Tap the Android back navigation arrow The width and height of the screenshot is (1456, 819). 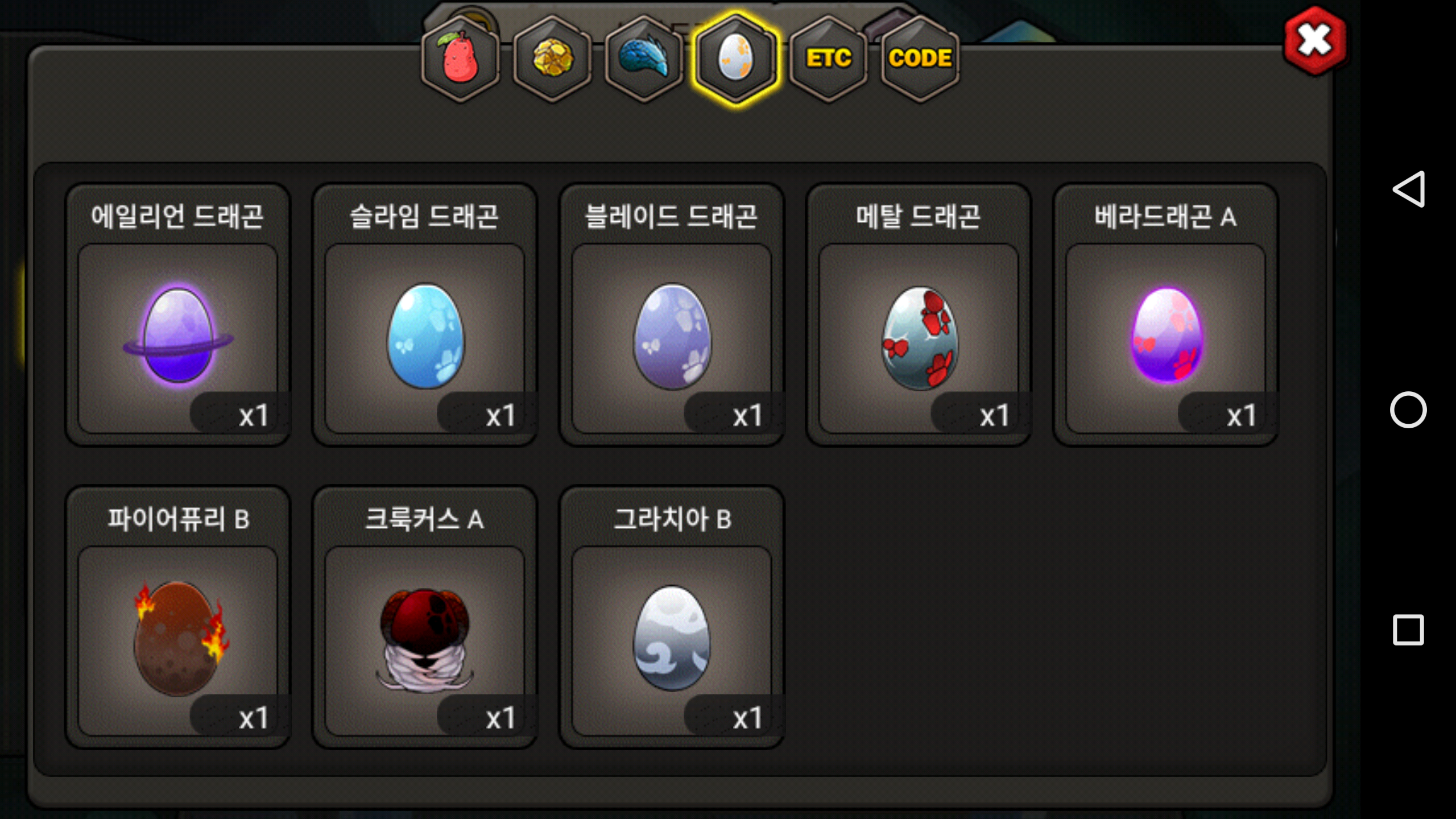[x=1408, y=189]
